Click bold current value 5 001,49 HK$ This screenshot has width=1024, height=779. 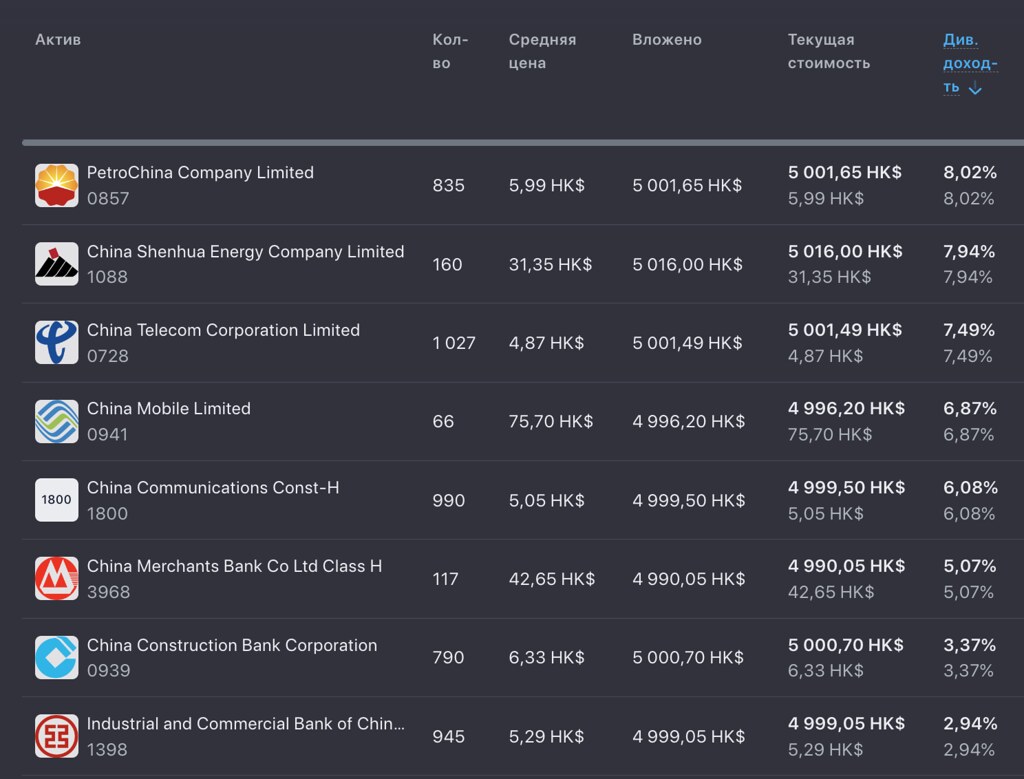844,330
